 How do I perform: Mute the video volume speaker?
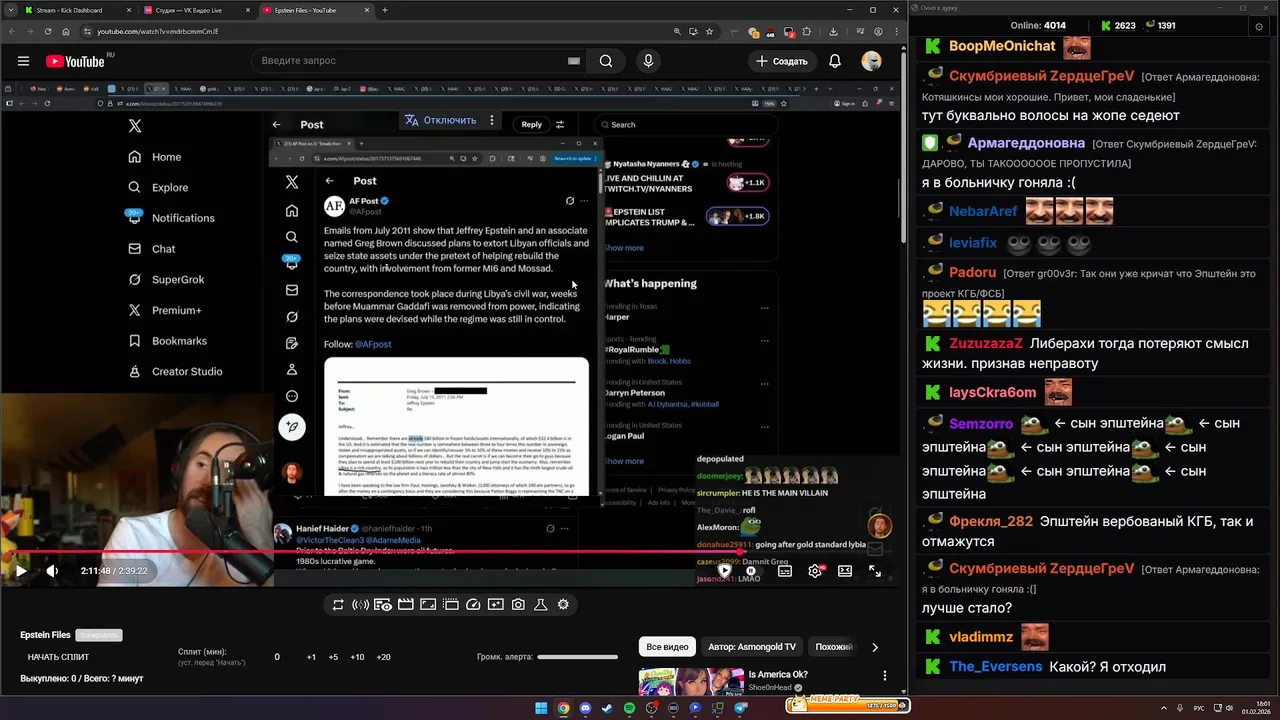52,571
